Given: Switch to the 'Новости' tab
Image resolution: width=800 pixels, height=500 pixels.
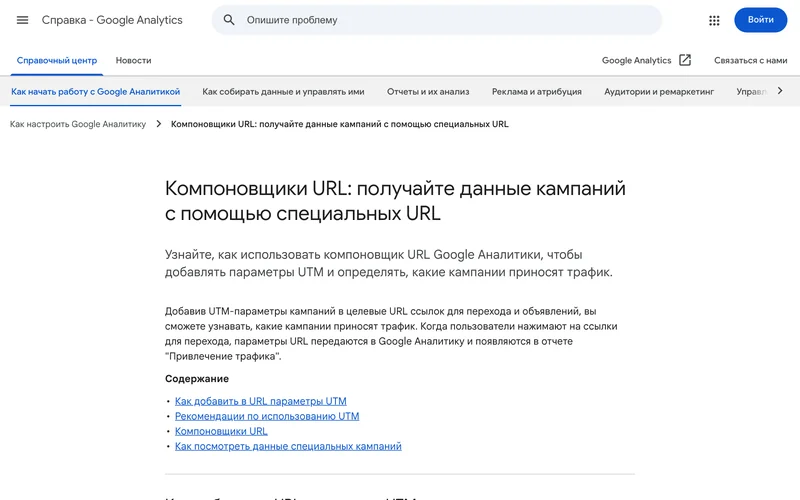Looking at the screenshot, I should 134,60.
